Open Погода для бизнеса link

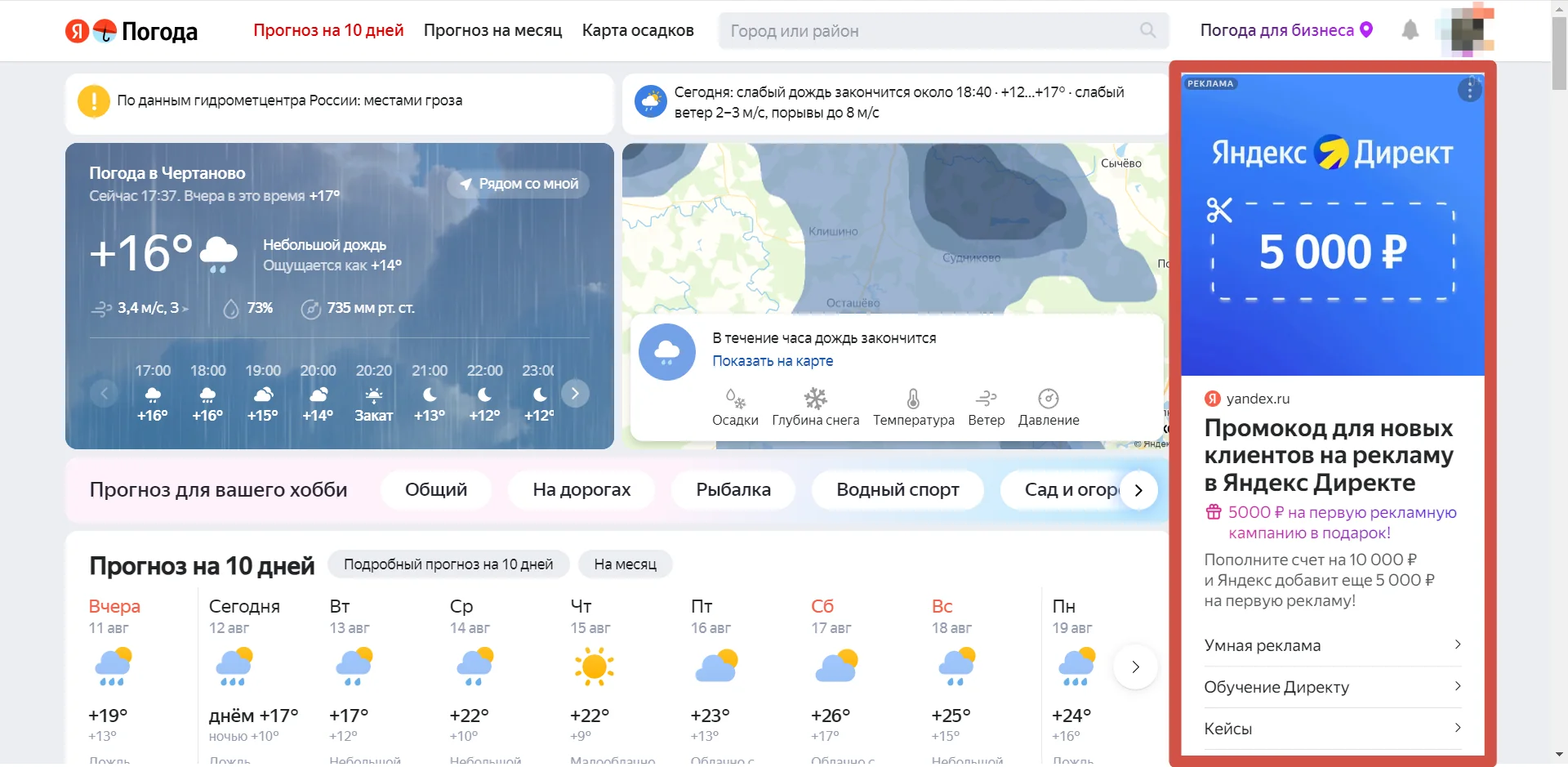click(x=1276, y=30)
